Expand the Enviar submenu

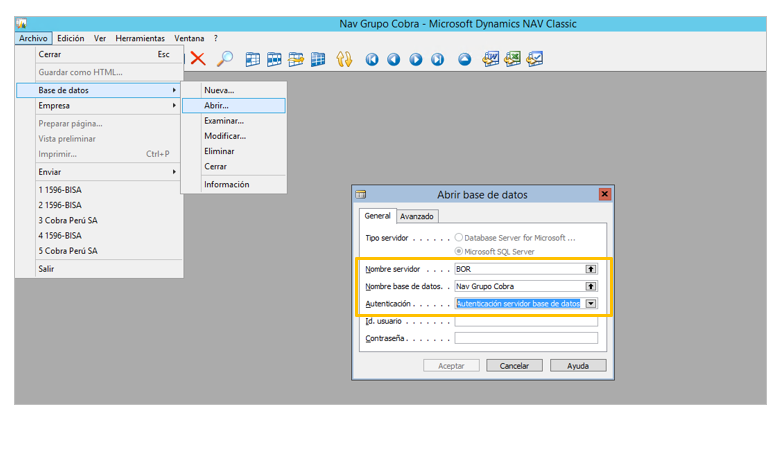[x=99, y=172]
